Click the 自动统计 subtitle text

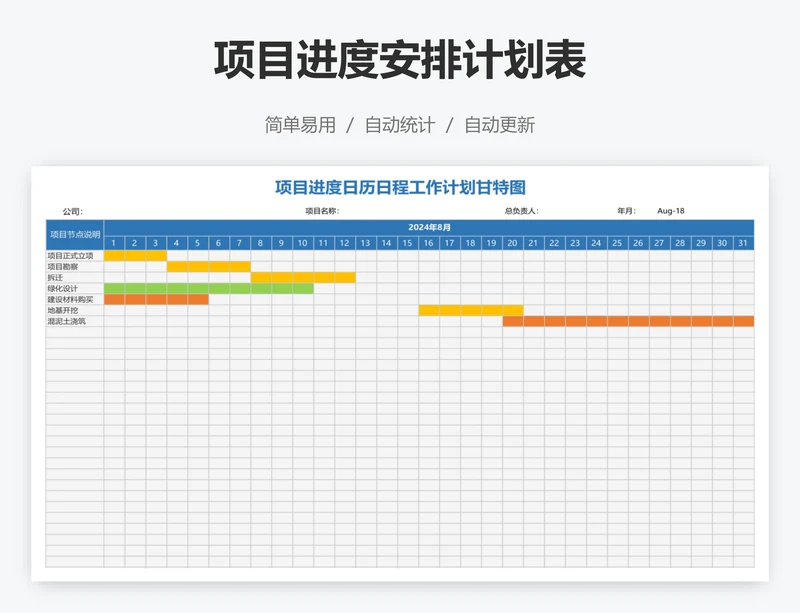(x=400, y=125)
